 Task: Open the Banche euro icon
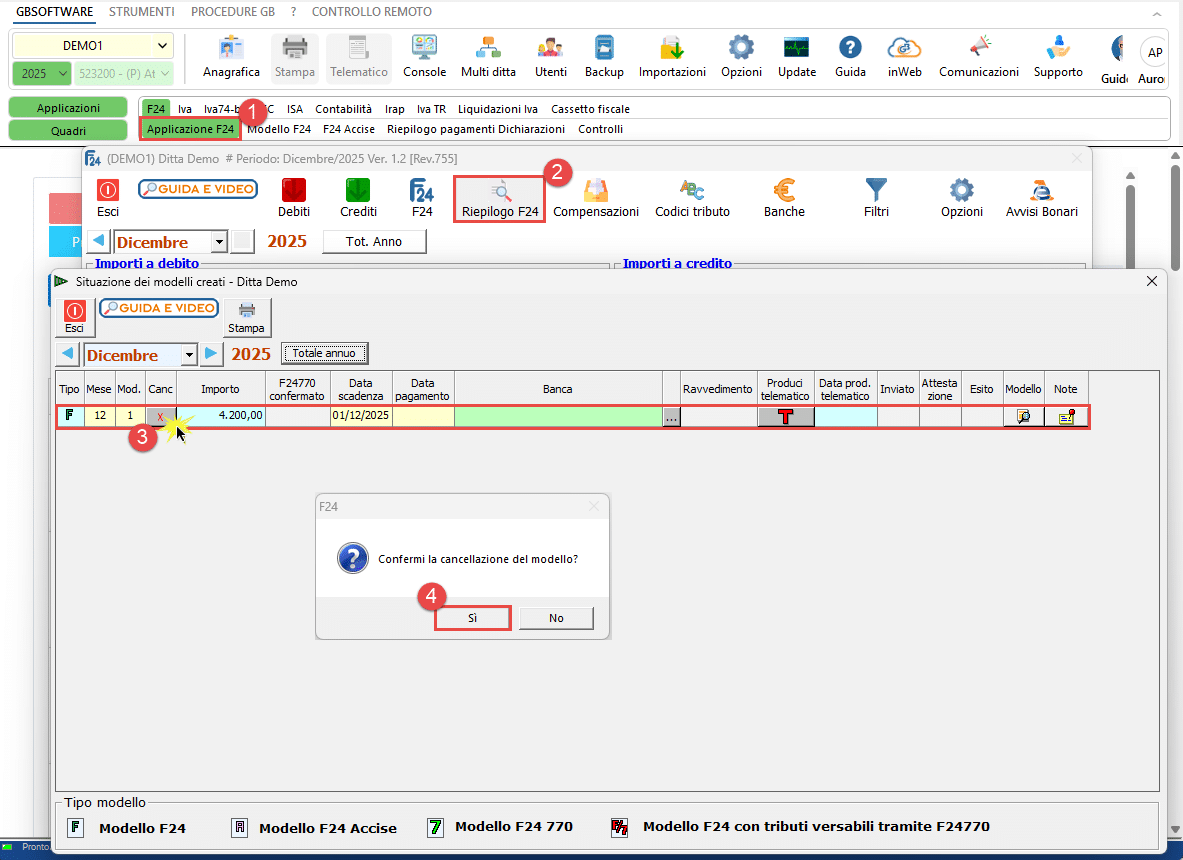[x=784, y=197]
